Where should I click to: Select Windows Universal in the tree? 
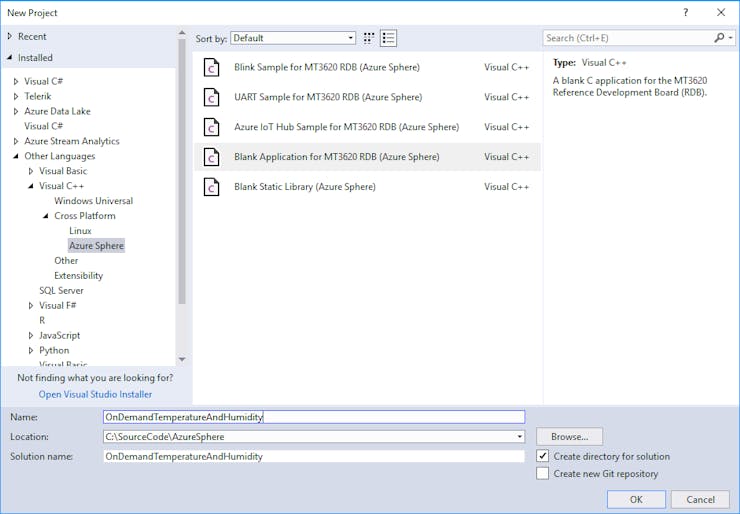pos(93,201)
